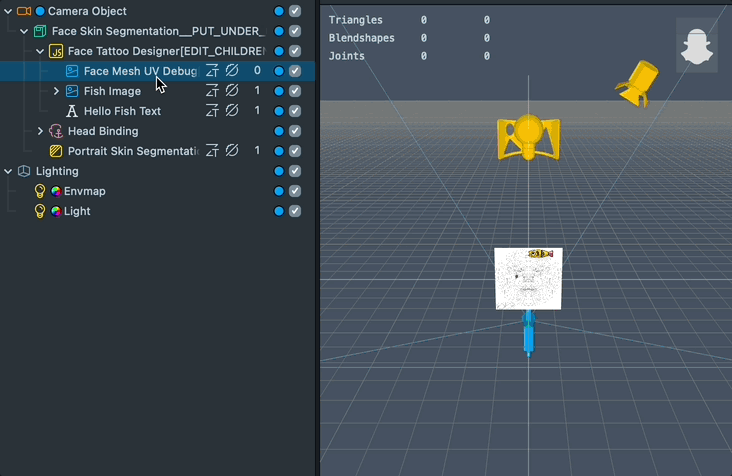This screenshot has width=732, height=476.
Task: Click the crossed-circle icon on Fish Image row
Action: (232, 91)
